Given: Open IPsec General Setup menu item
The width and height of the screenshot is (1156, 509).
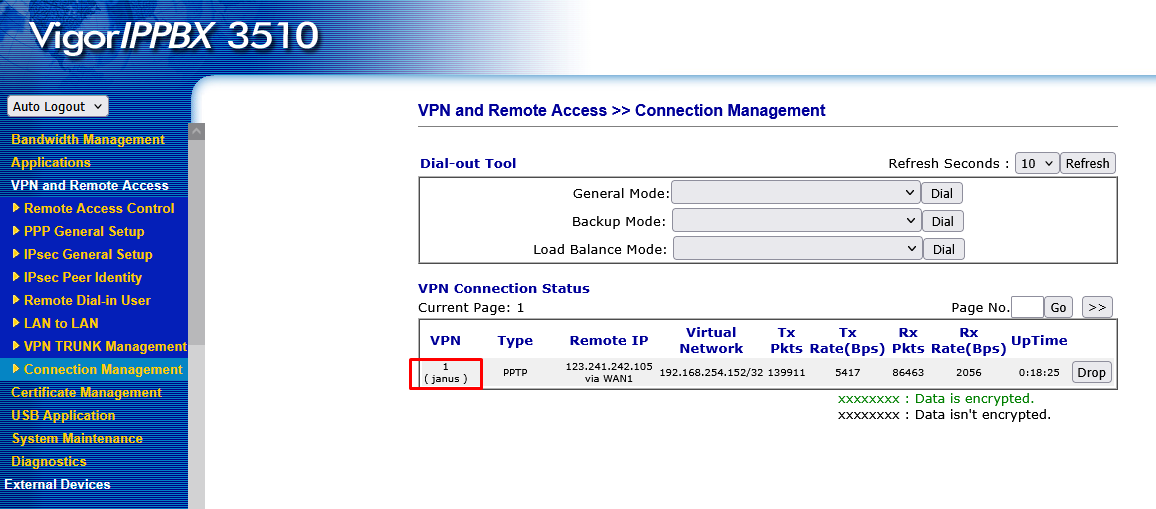Looking at the screenshot, I should pyautogui.click(x=88, y=254).
